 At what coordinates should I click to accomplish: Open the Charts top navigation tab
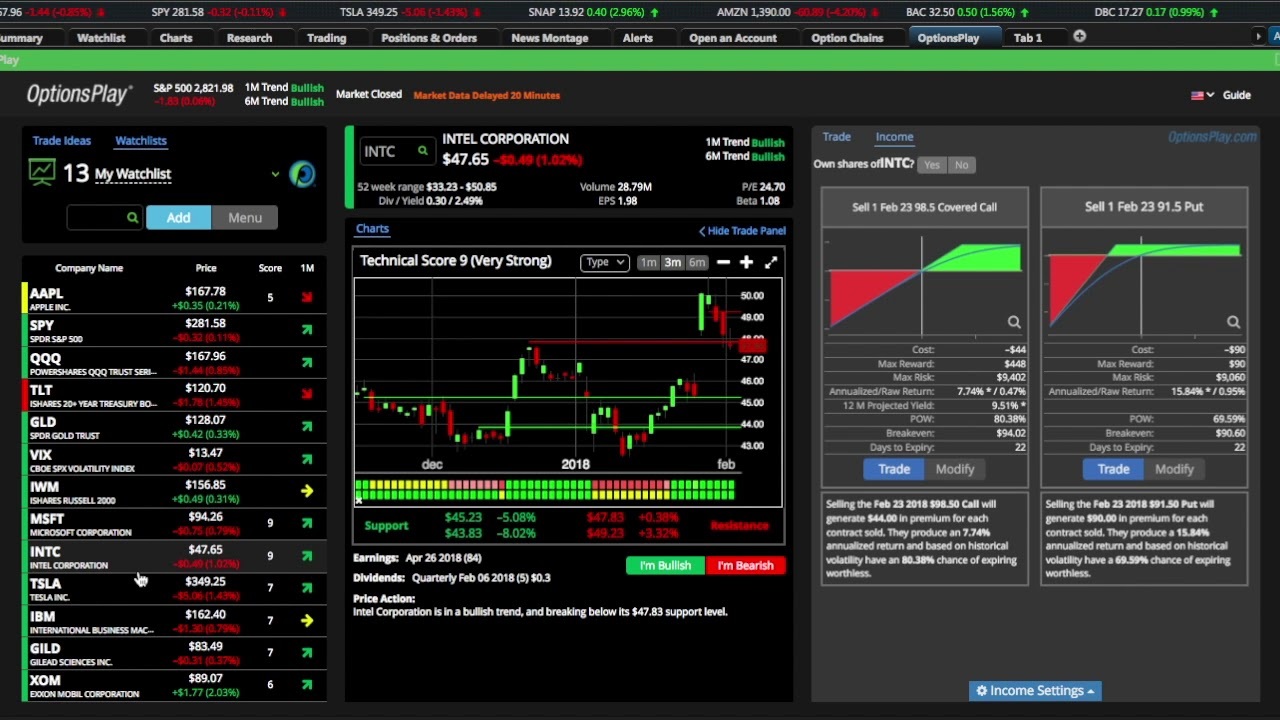click(x=176, y=38)
